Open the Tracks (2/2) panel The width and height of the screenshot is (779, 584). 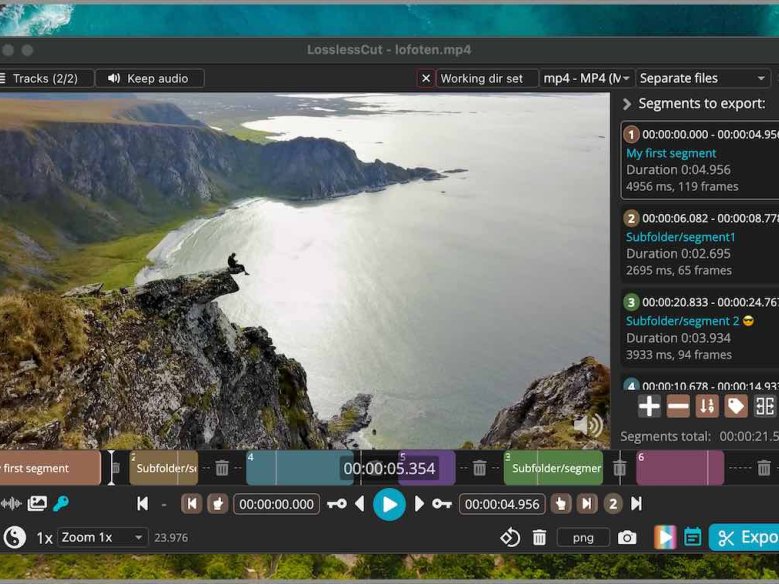click(44, 78)
